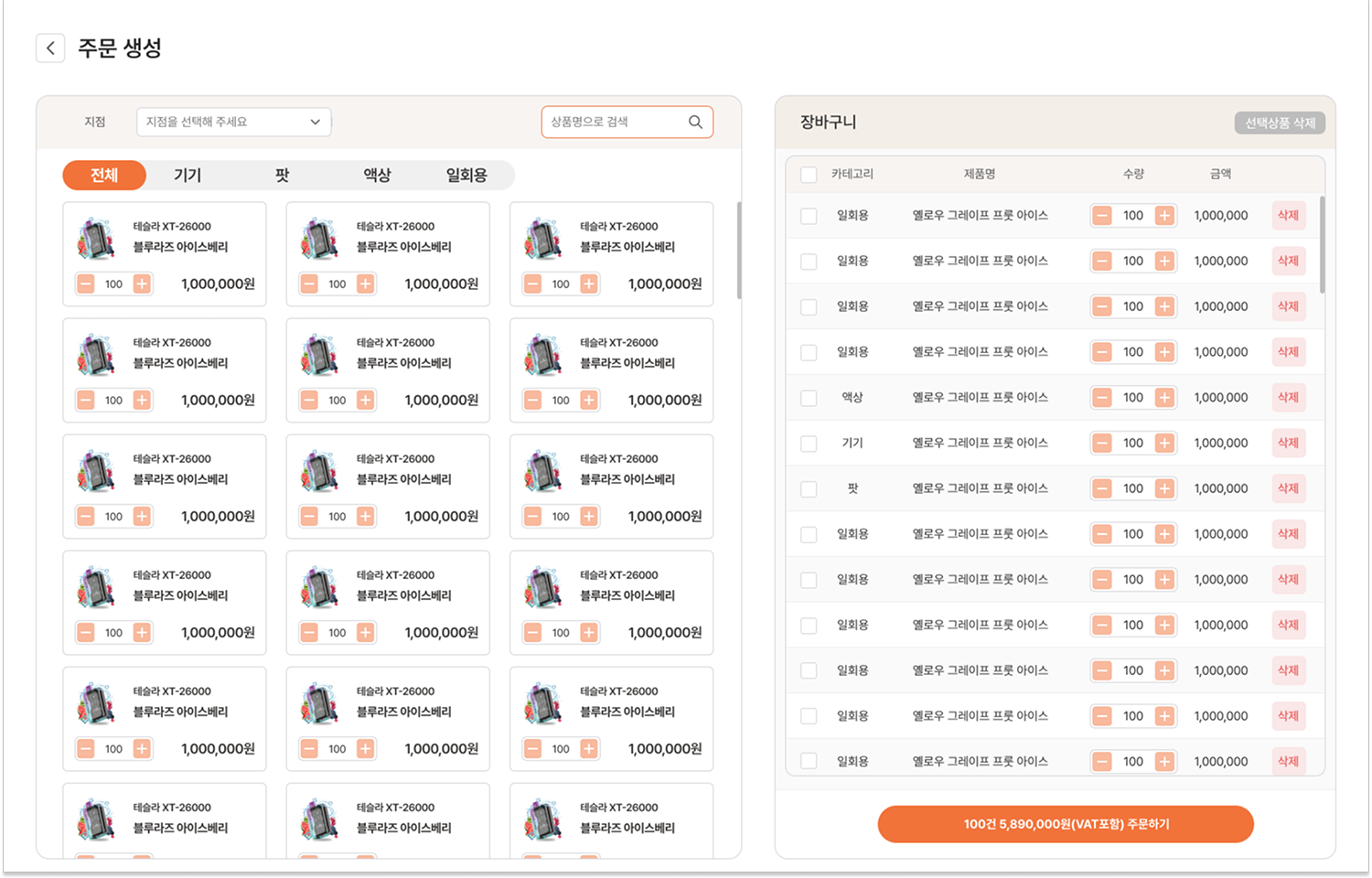
Task: Focus the 상품명으로 검색 search field
Action: 615,122
